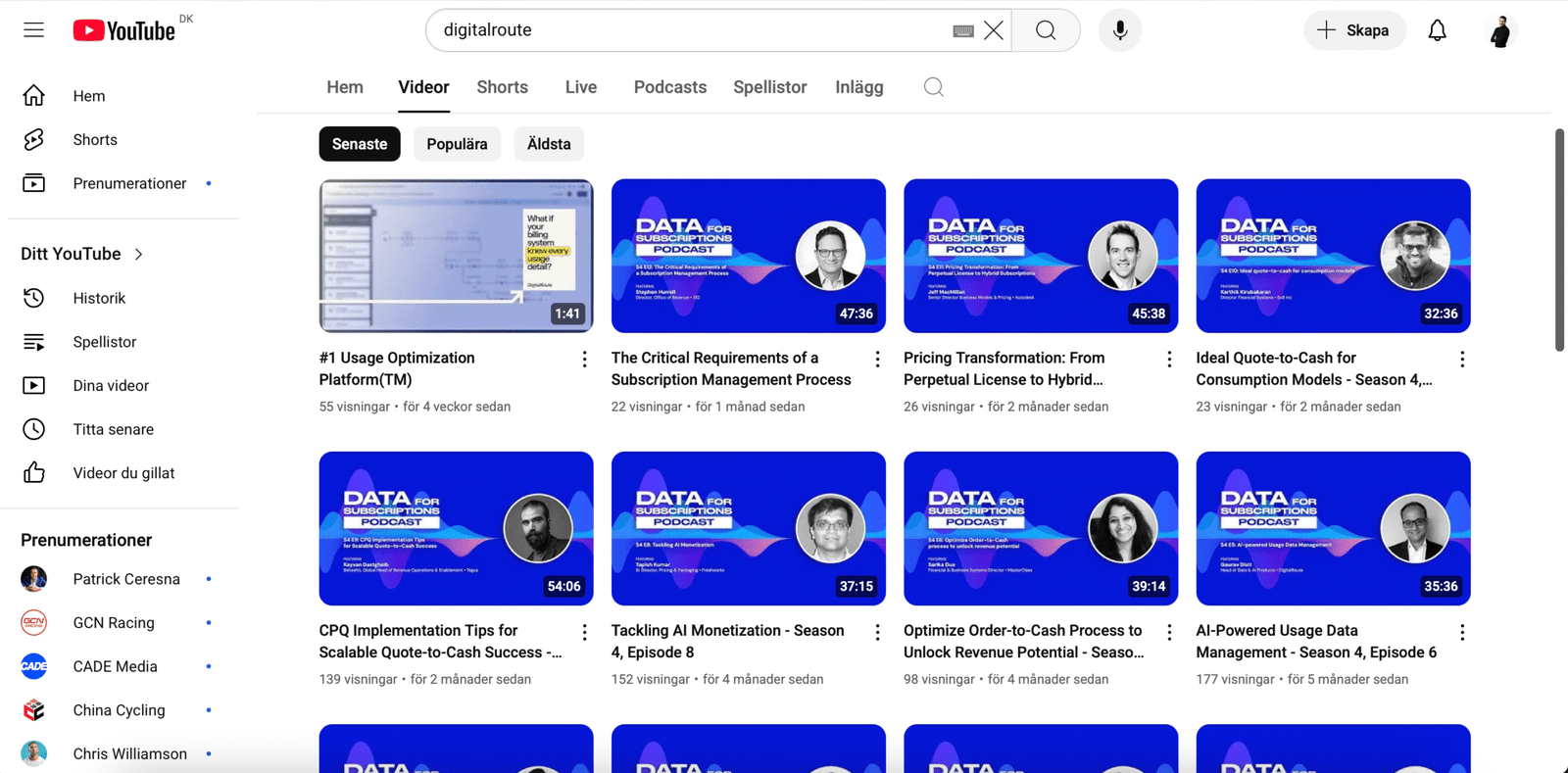Start voice search with the microphone
This screenshot has height=773, width=1568.
(x=1120, y=30)
